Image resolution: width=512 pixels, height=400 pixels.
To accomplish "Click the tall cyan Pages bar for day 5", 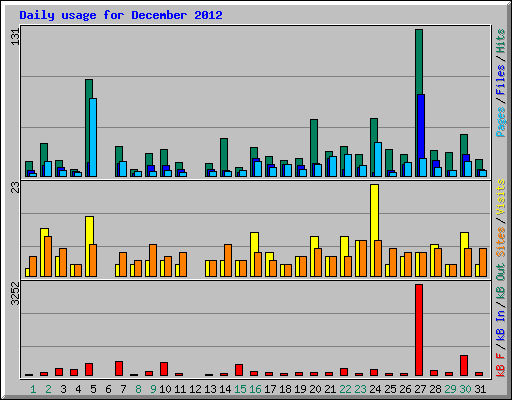I will tap(93, 137).
